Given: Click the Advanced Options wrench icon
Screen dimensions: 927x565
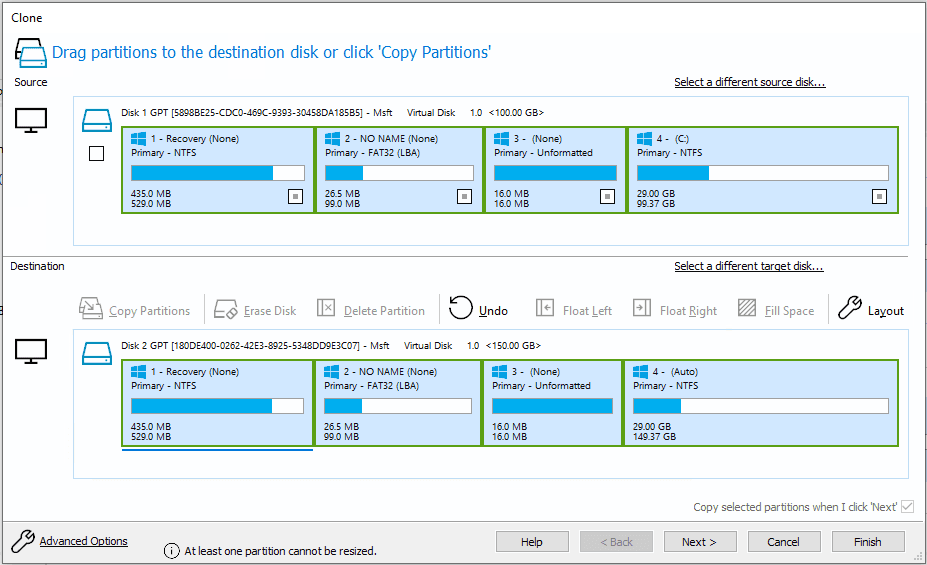Looking at the screenshot, I should [22, 541].
